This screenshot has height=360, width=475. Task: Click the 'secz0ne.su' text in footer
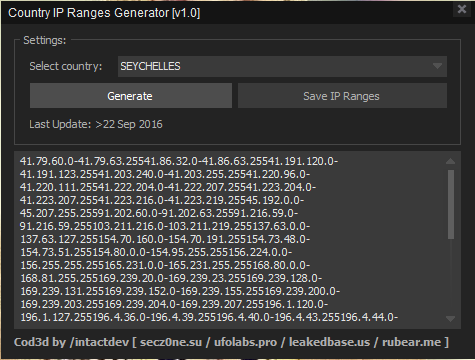[x=171, y=342]
